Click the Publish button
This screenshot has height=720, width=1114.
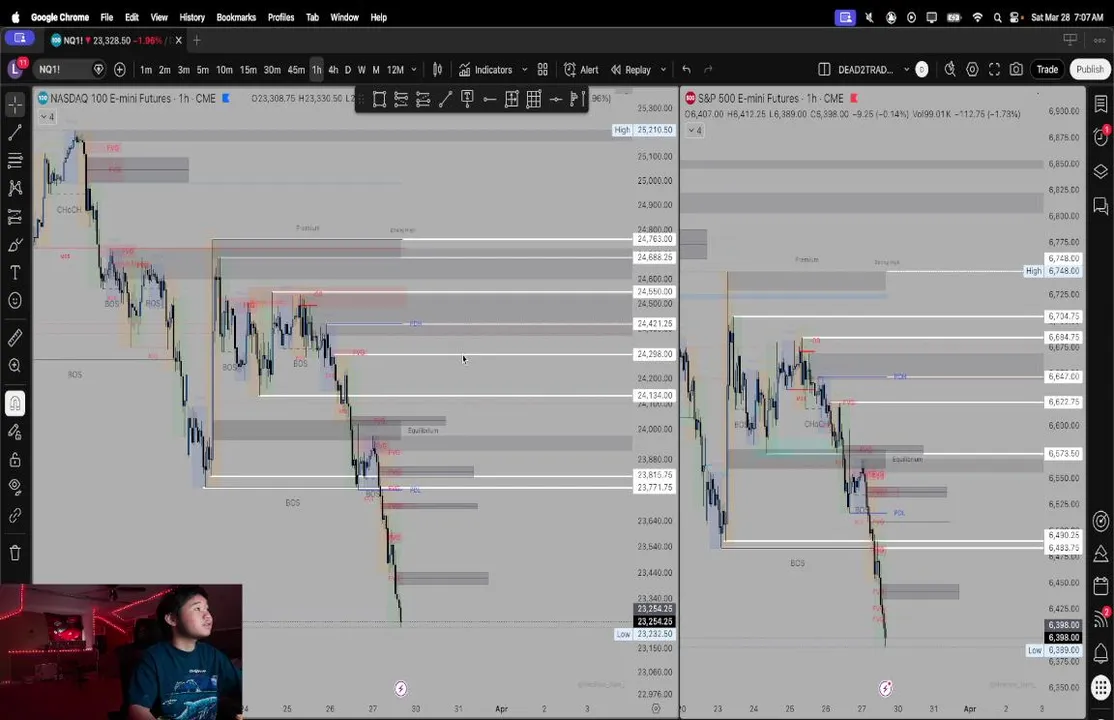(x=1089, y=69)
